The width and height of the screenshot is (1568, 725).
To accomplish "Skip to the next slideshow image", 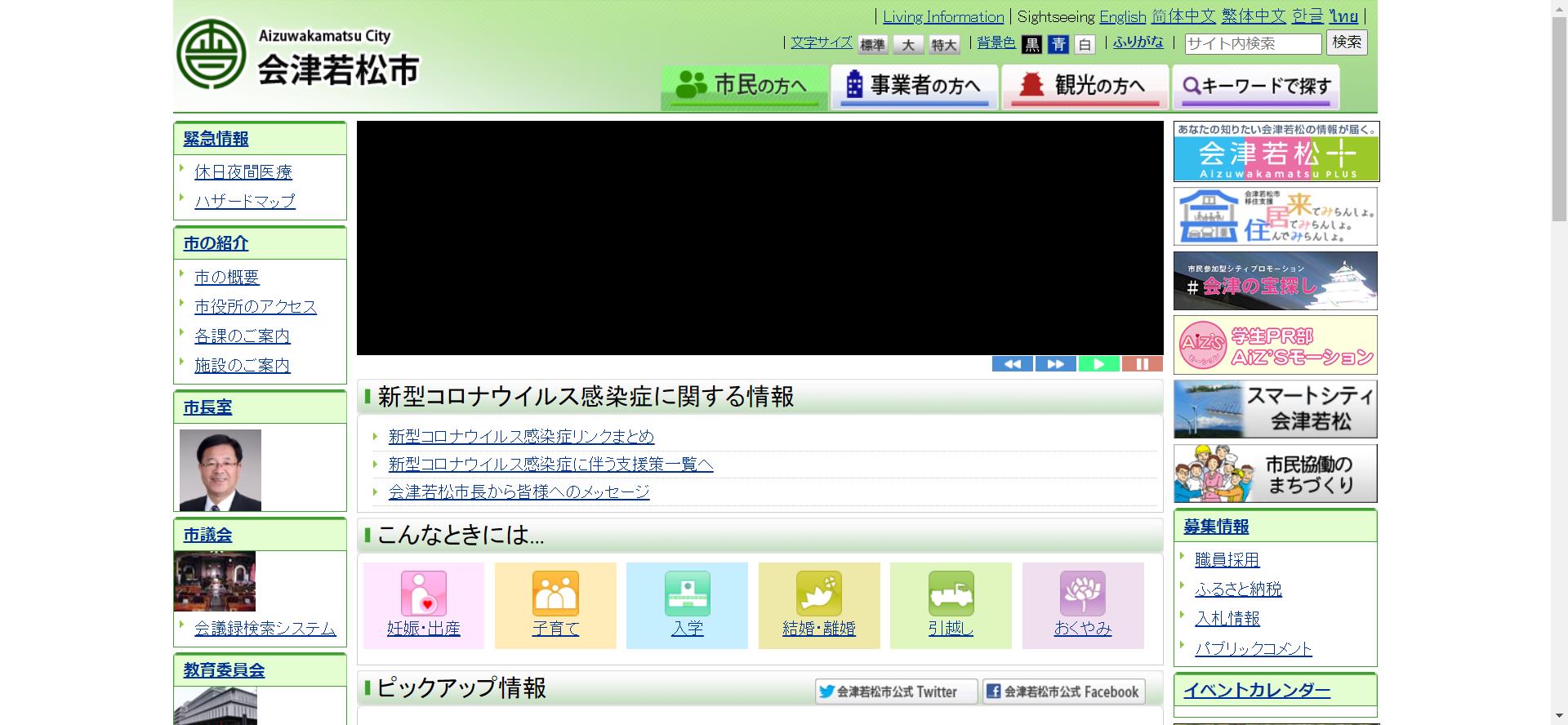I will pos(1055,364).
